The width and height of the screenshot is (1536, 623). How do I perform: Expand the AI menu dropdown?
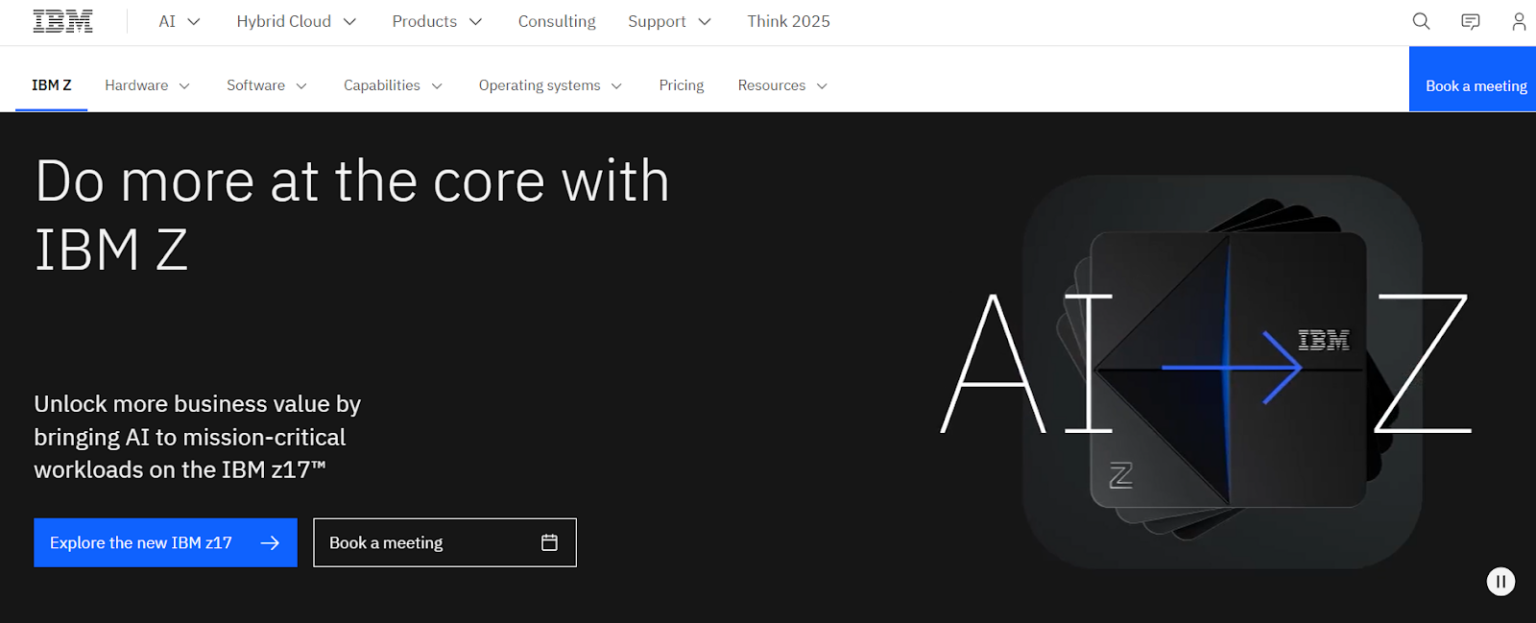[x=180, y=22]
